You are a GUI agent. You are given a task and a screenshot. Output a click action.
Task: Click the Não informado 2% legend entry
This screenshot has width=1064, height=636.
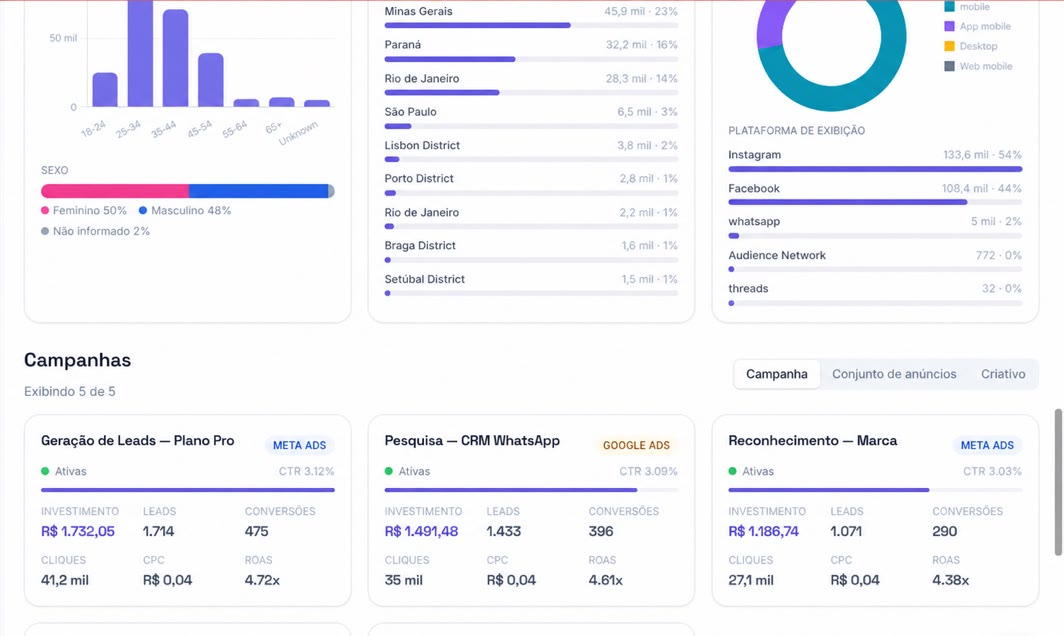tap(95, 231)
